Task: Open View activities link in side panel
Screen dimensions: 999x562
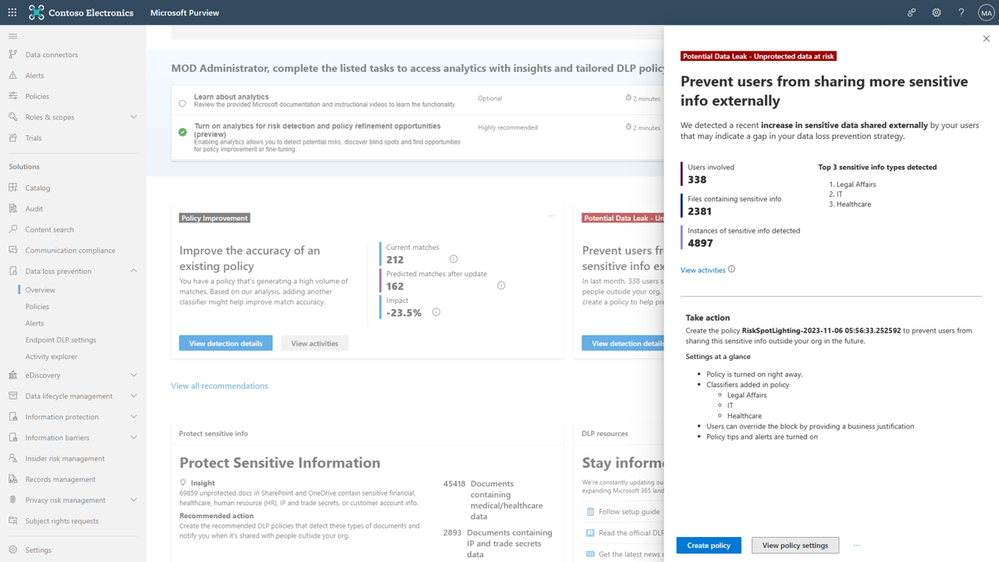Action: tap(703, 270)
